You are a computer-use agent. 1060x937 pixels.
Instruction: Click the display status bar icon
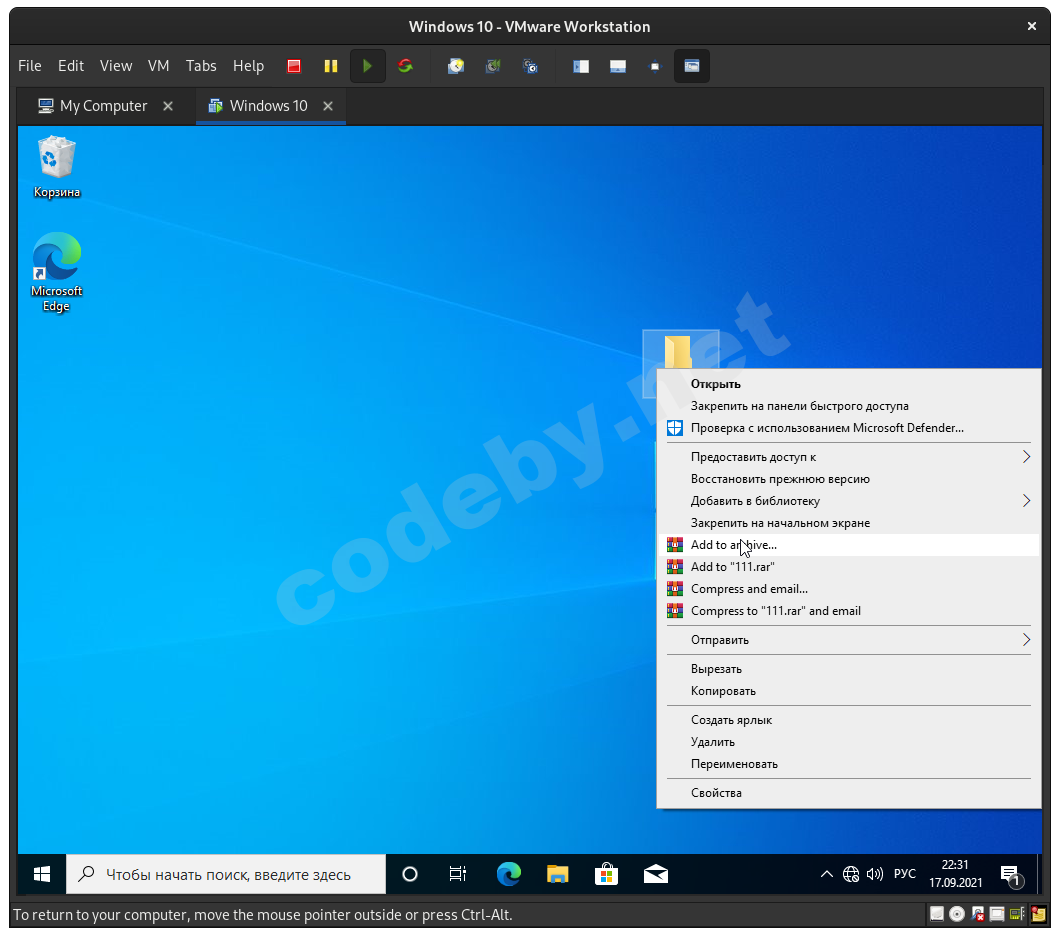(x=997, y=915)
